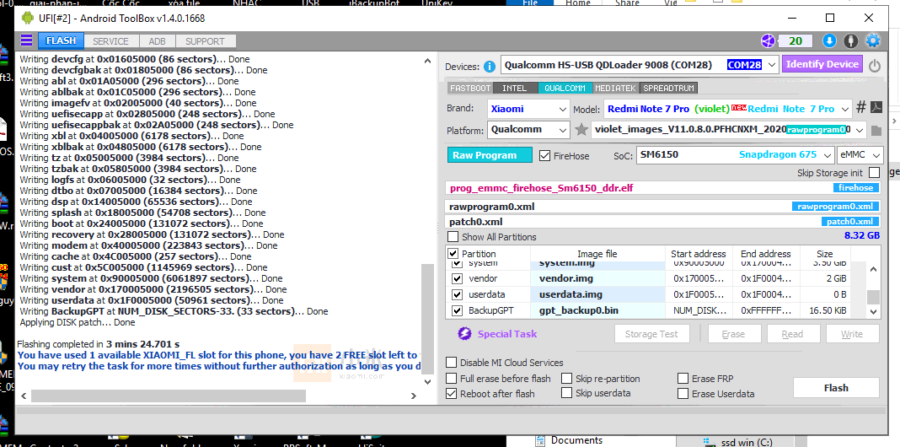Enable the Erase FRP checkbox

point(683,379)
